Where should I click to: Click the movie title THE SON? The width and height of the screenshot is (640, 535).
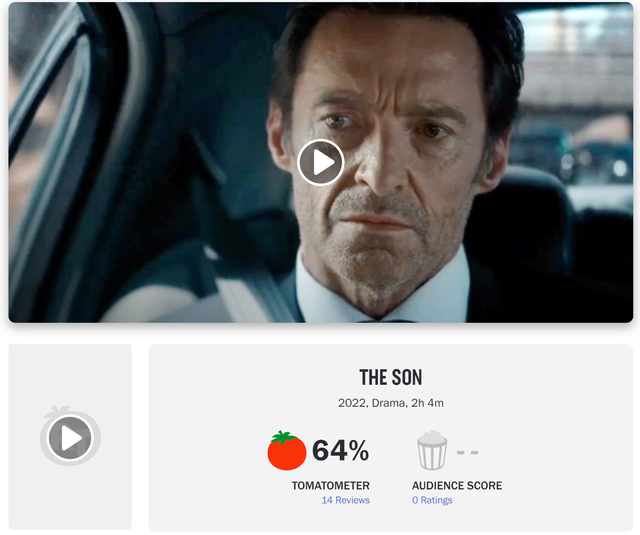(391, 377)
